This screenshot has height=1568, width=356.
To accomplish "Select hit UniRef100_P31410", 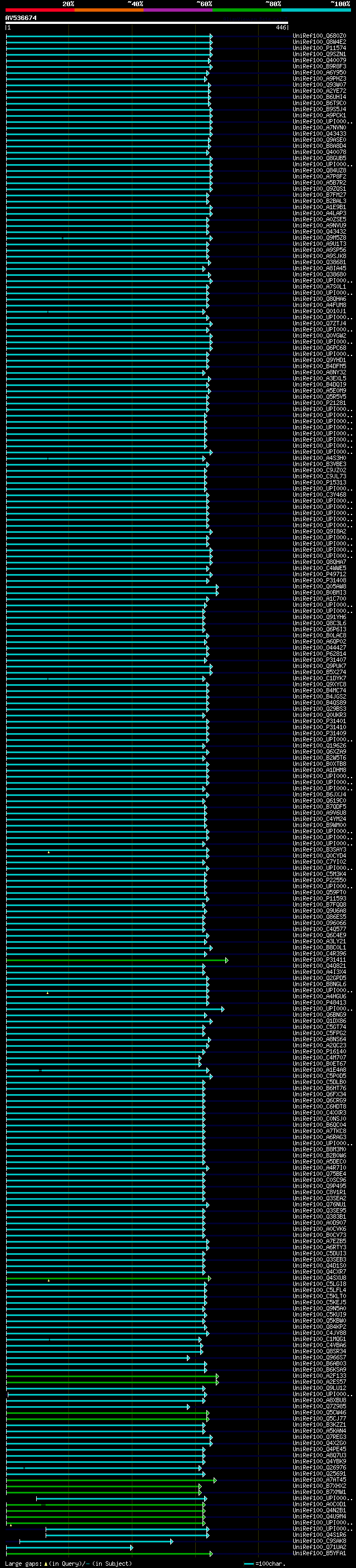I will click(x=319, y=728).
